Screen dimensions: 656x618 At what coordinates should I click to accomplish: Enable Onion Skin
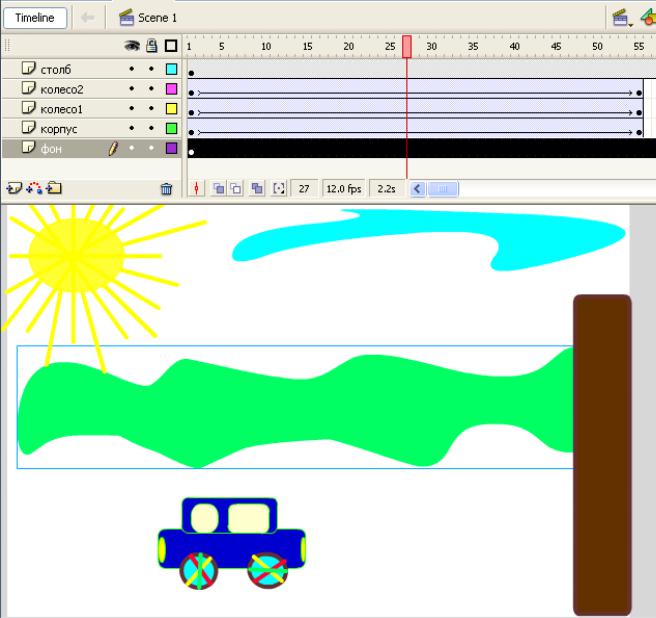tap(218, 189)
